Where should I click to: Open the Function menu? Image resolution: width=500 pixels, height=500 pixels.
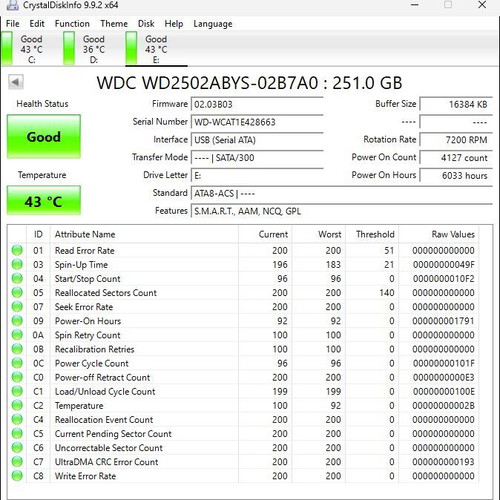72,24
